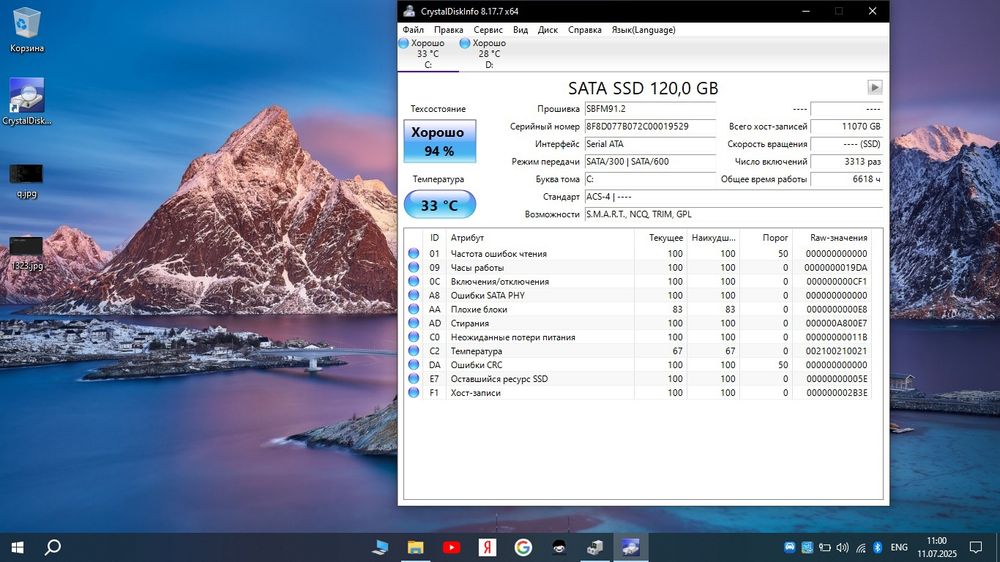Select the C: disk tab at 33 °C

click(x=428, y=54)
